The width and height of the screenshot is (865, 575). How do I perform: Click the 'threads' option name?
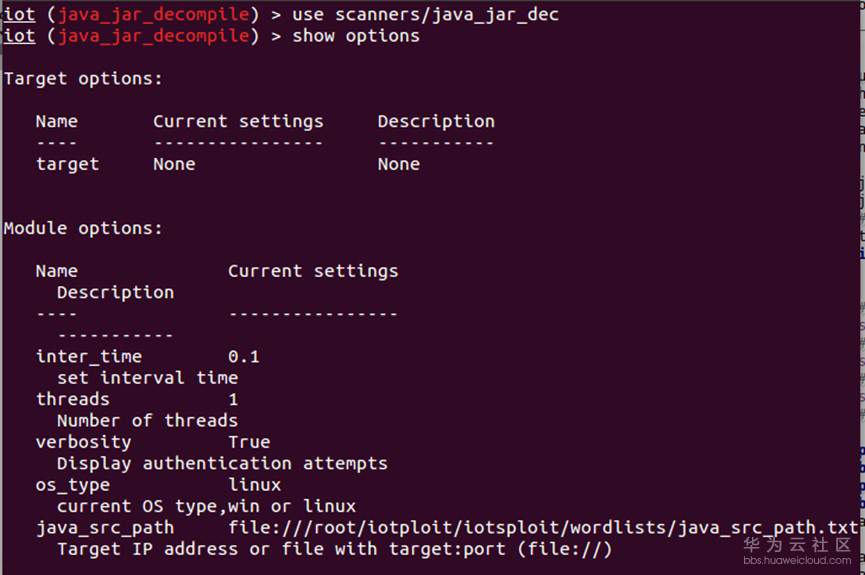pyautogui.click(x=73, y=399)
